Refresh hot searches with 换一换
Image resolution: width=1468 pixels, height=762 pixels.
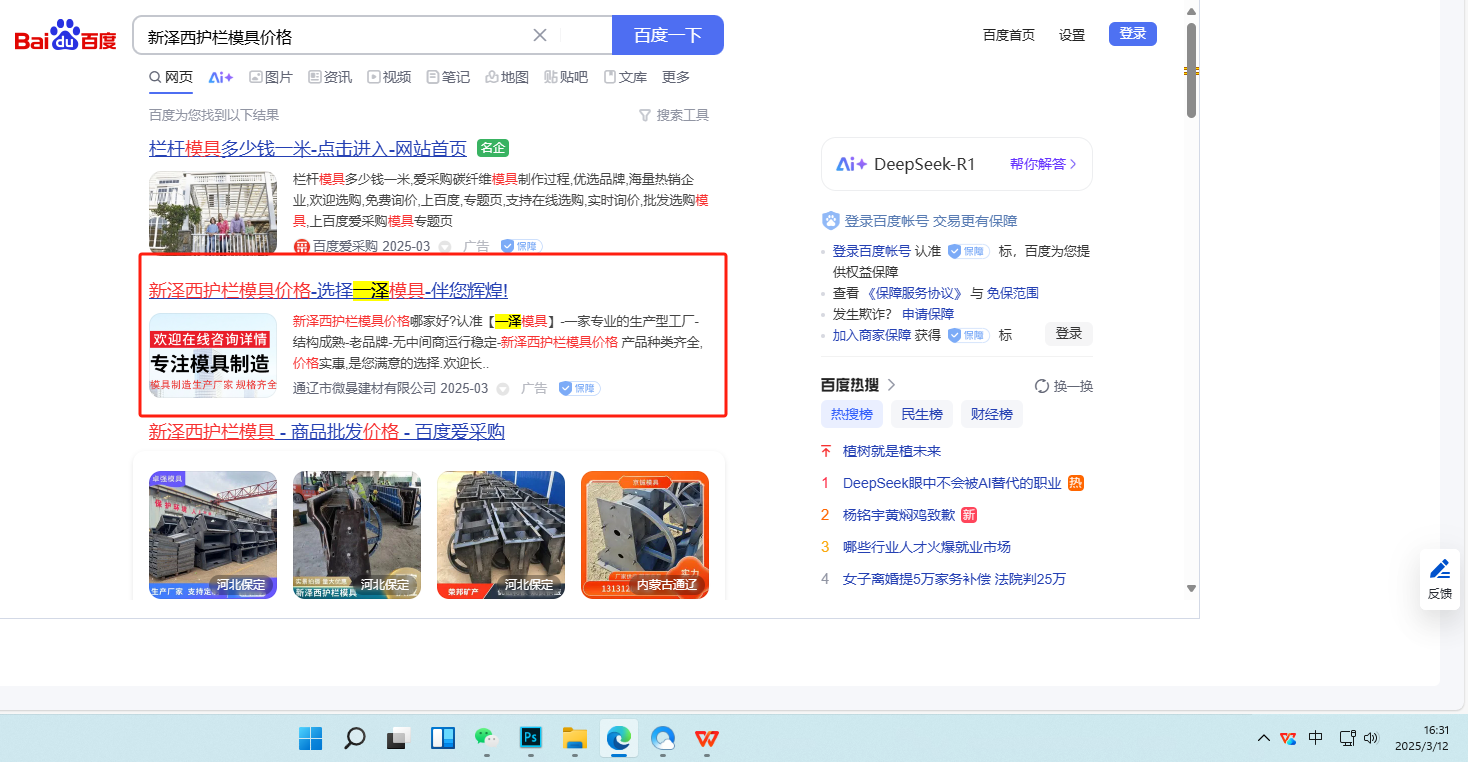(1064, 386)
